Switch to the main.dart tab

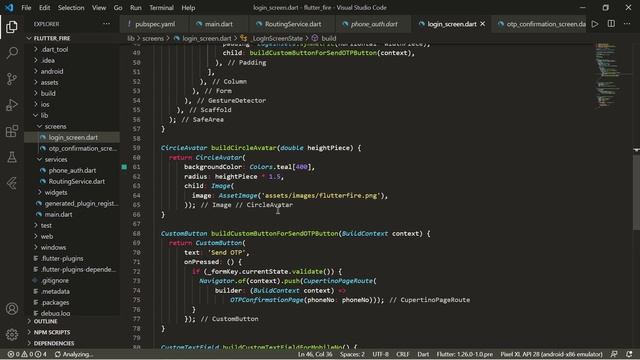[218, 24]
